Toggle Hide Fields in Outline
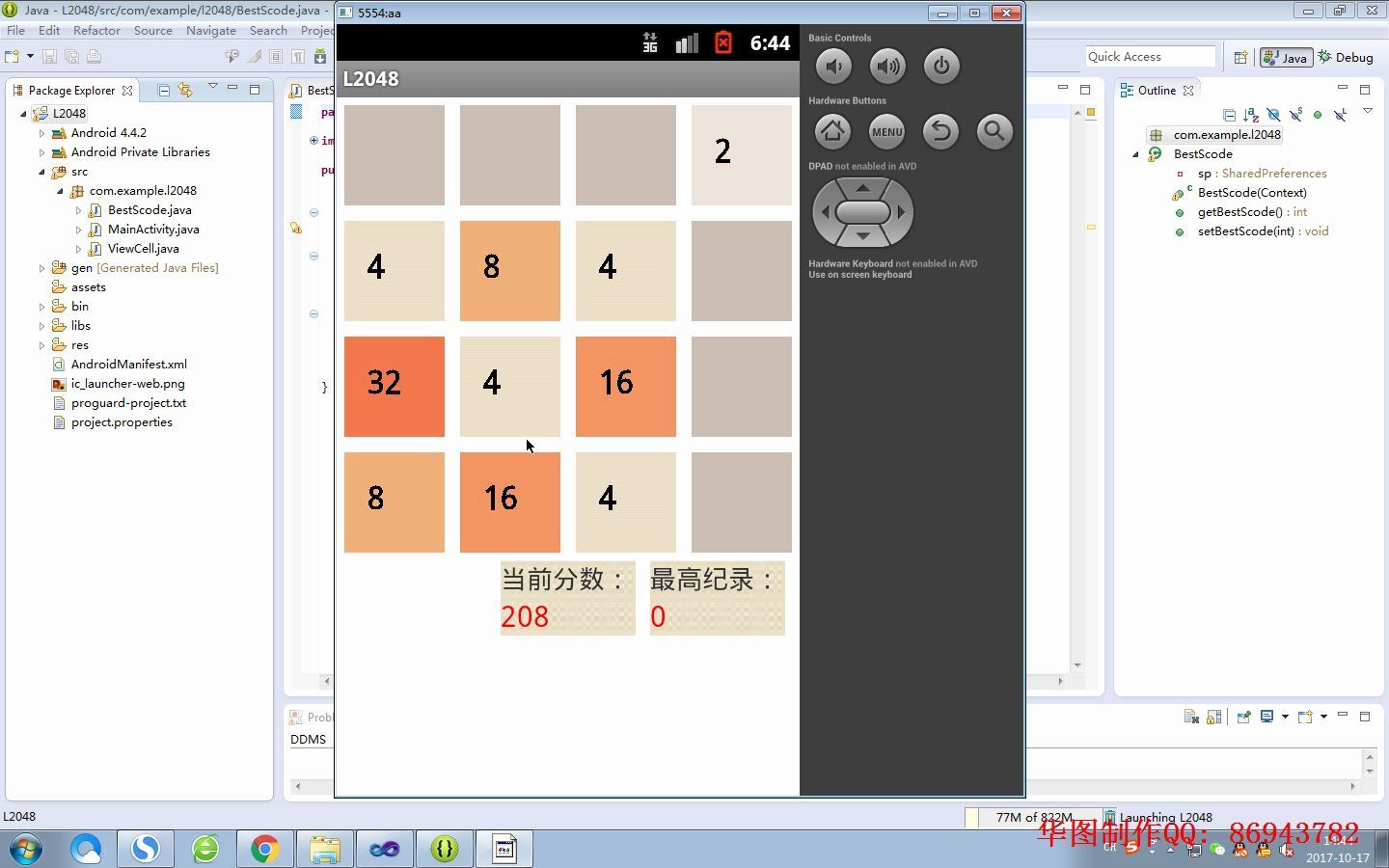 pyautogui.click(x=1273, y=115)
